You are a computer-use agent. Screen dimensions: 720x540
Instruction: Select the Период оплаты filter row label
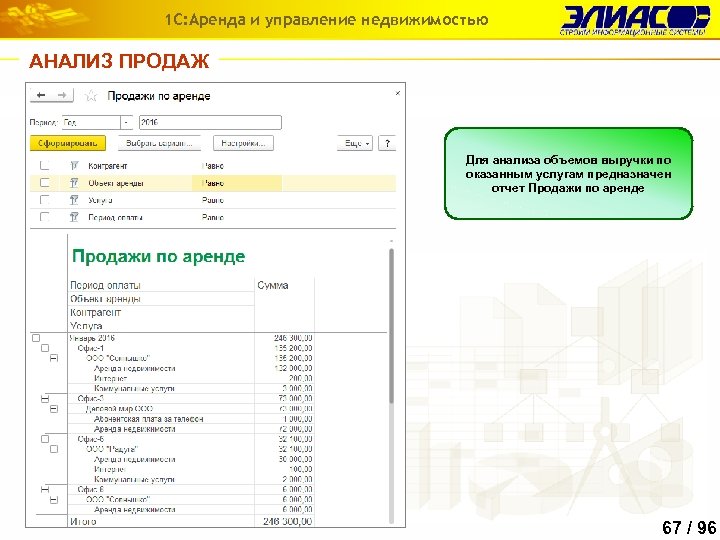(115, 217)
